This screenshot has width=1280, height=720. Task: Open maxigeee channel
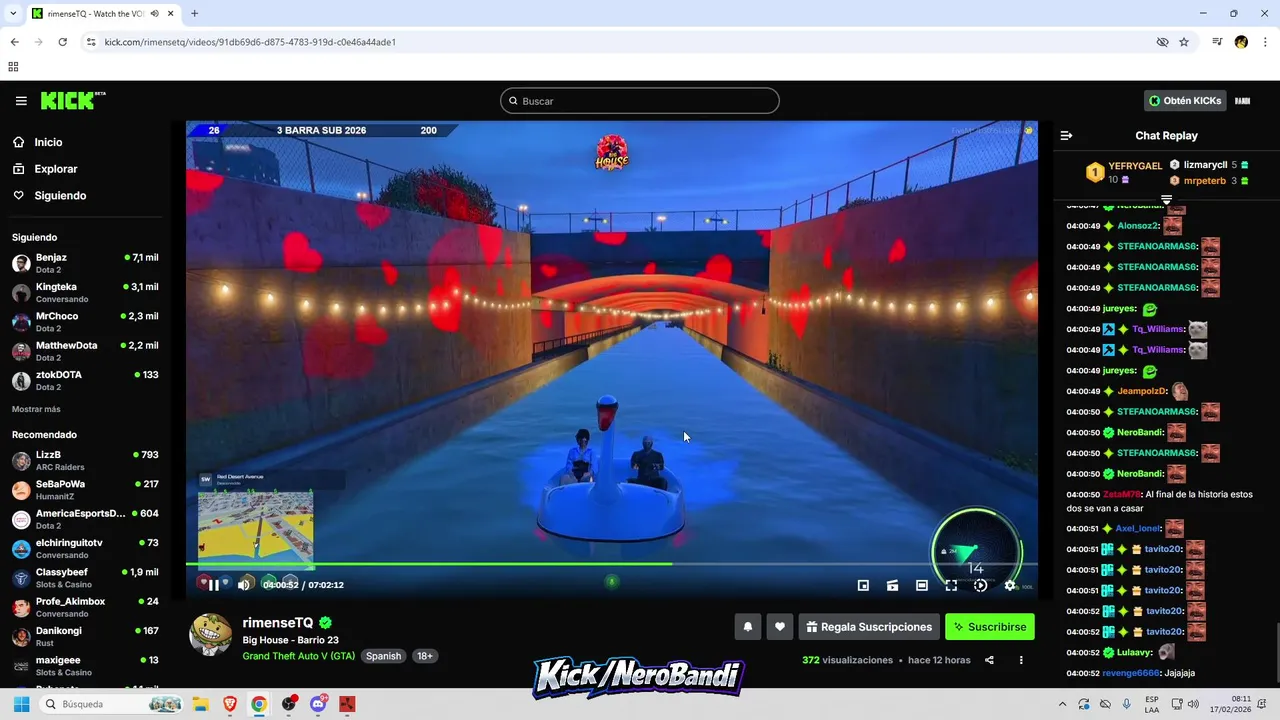(85, 666)
